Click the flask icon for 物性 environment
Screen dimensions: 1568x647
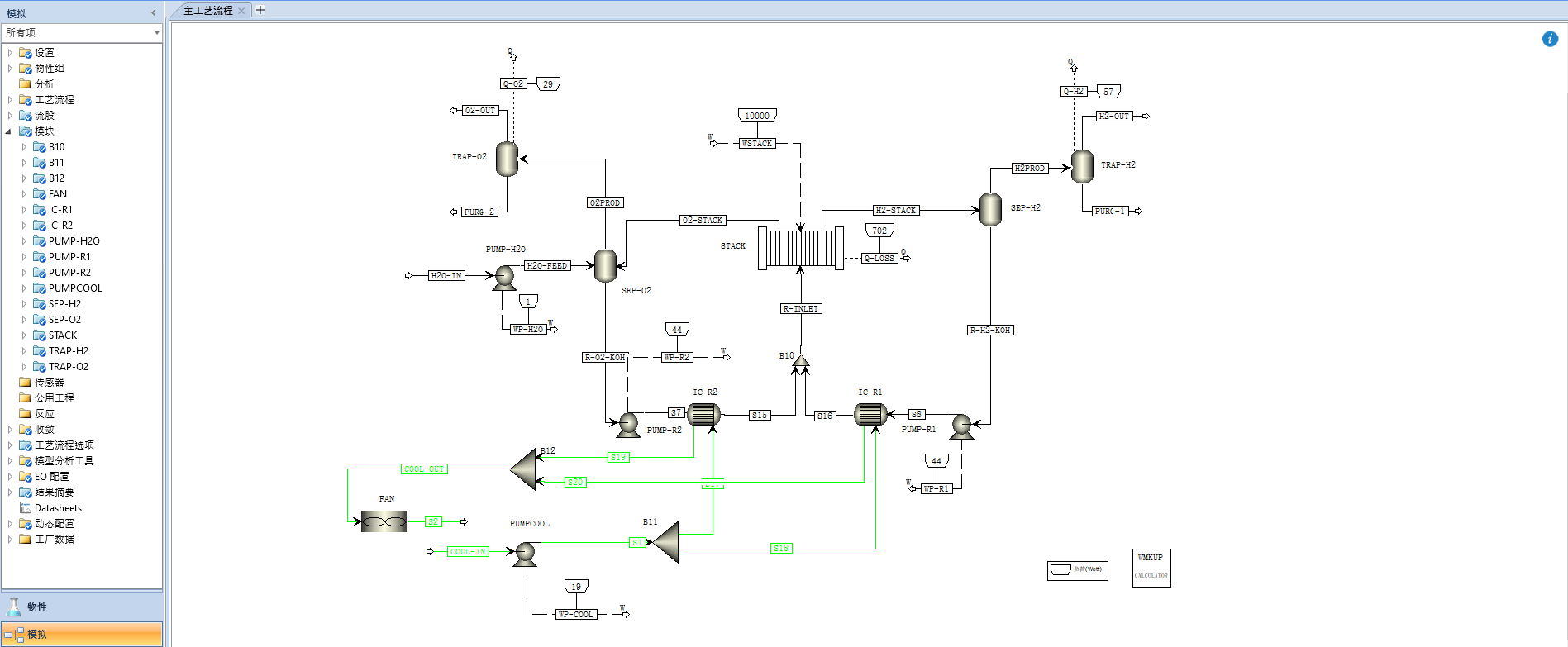tap(14, 607)
